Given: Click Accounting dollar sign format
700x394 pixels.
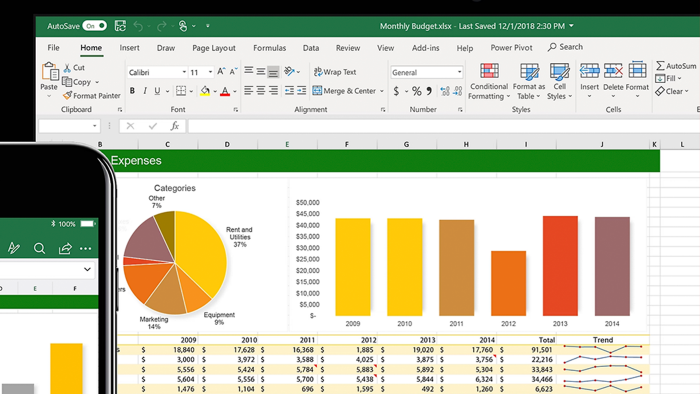Looking at the screenshot, I should (396, 91).
